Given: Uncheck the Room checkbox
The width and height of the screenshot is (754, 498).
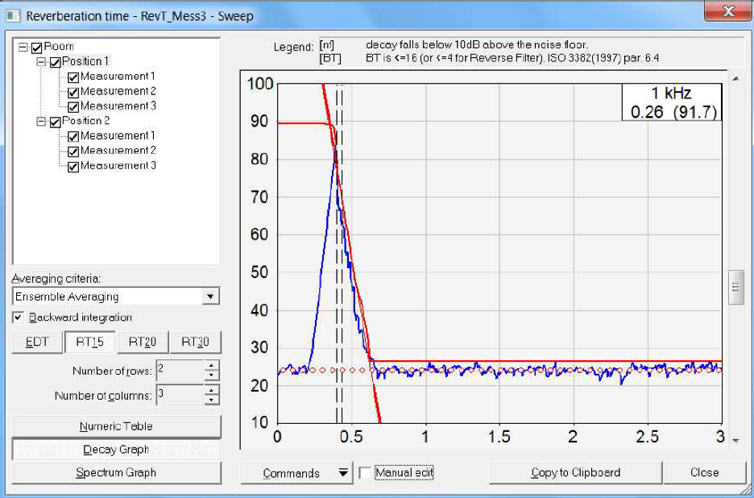Looking at the screenshot, I should (x=37, y=47).
